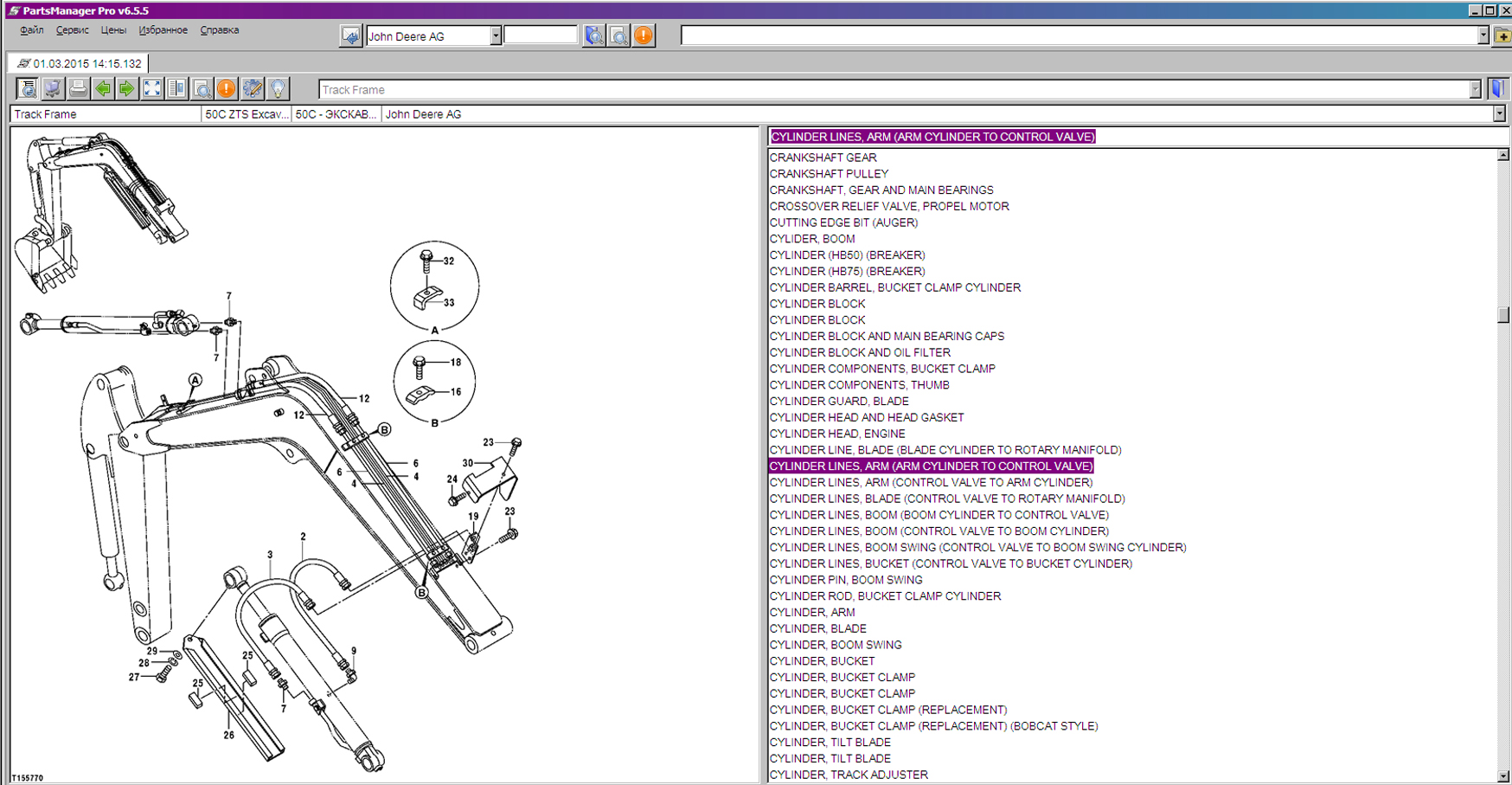Click the yellow plus icon at top right
The height and width of the screenshot is (785, 1512).
coord(1502,36)
